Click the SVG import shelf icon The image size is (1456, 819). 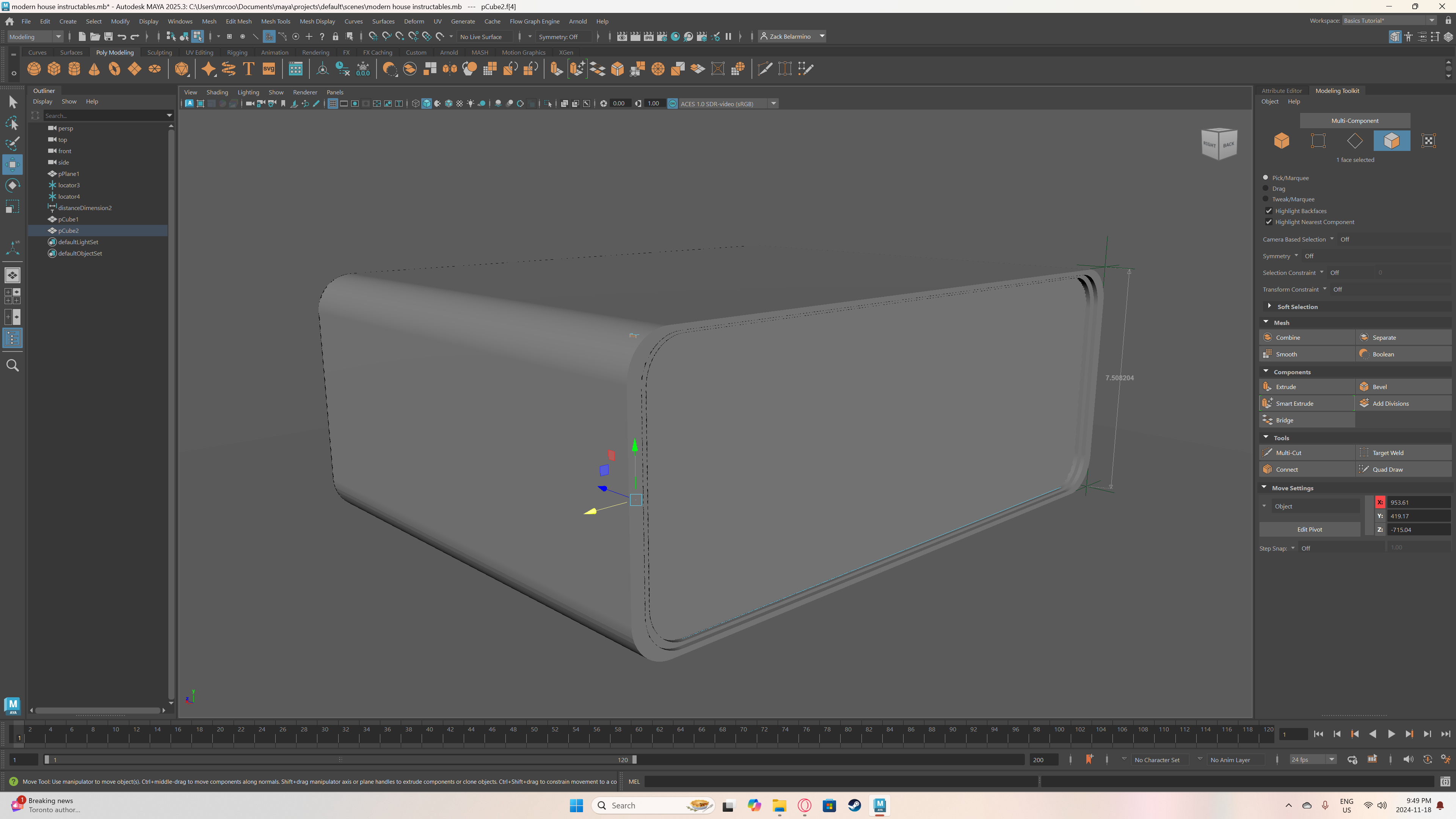(x=268, y=69)
